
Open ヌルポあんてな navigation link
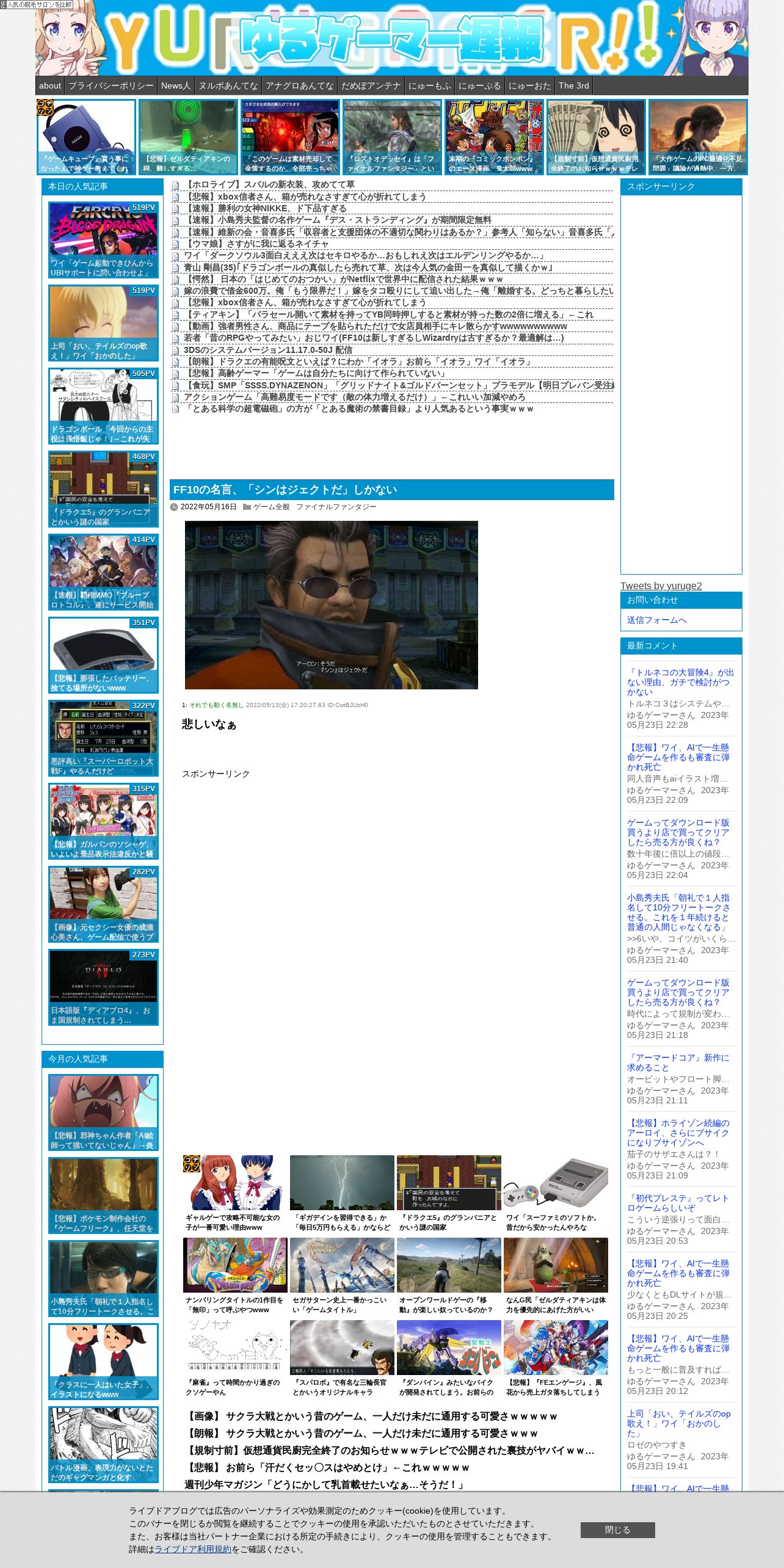coord(228,85)
